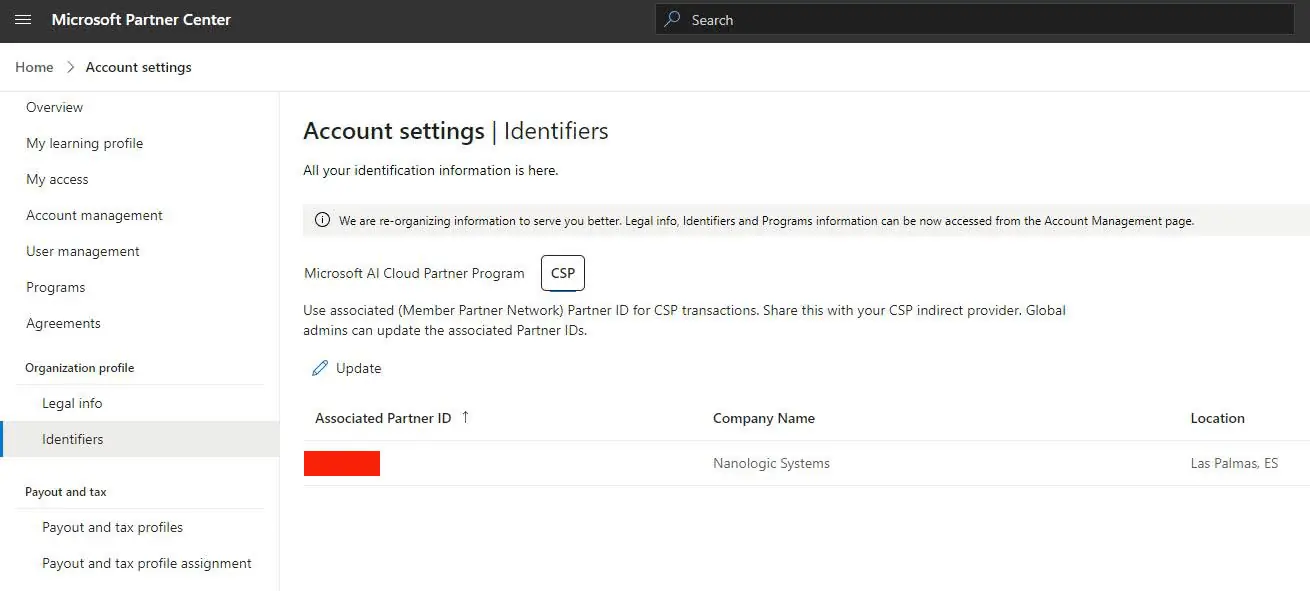Open Microsoft Partner Center title link
This screenshot has height=591, width=1310.
click(141, 20)
